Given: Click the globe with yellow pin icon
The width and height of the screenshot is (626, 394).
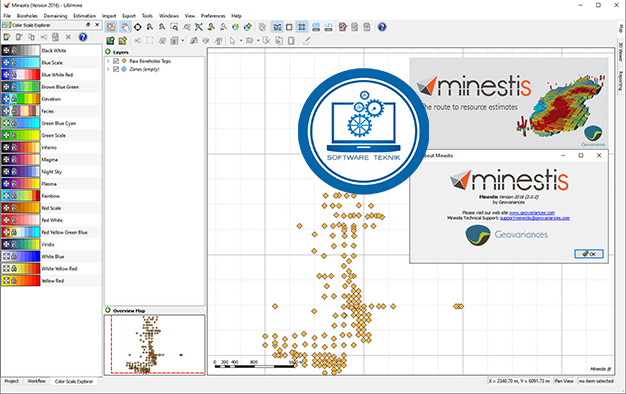Looking at the screenshot, I should (248, 27).
